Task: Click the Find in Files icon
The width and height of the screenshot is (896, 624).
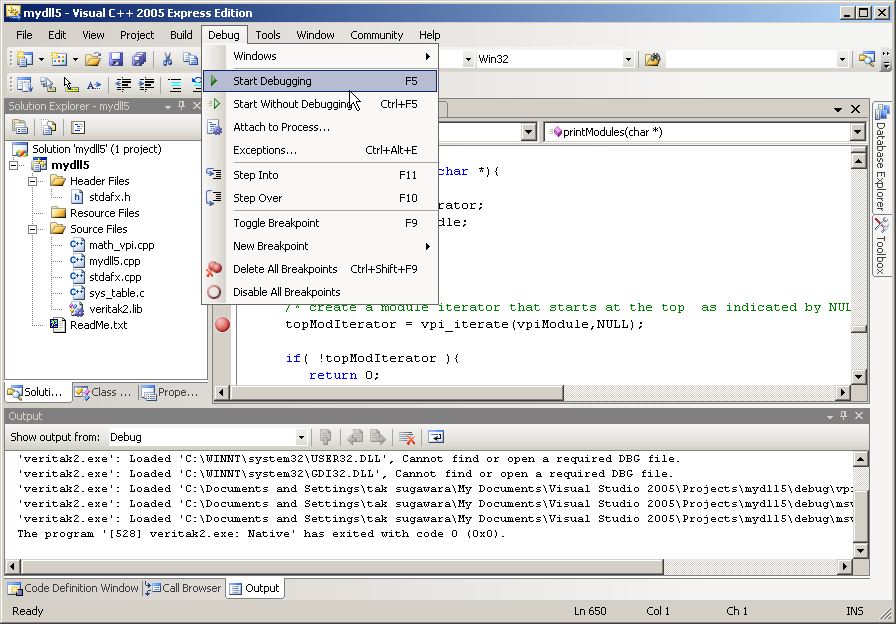Action: click(x=652, y=59)
